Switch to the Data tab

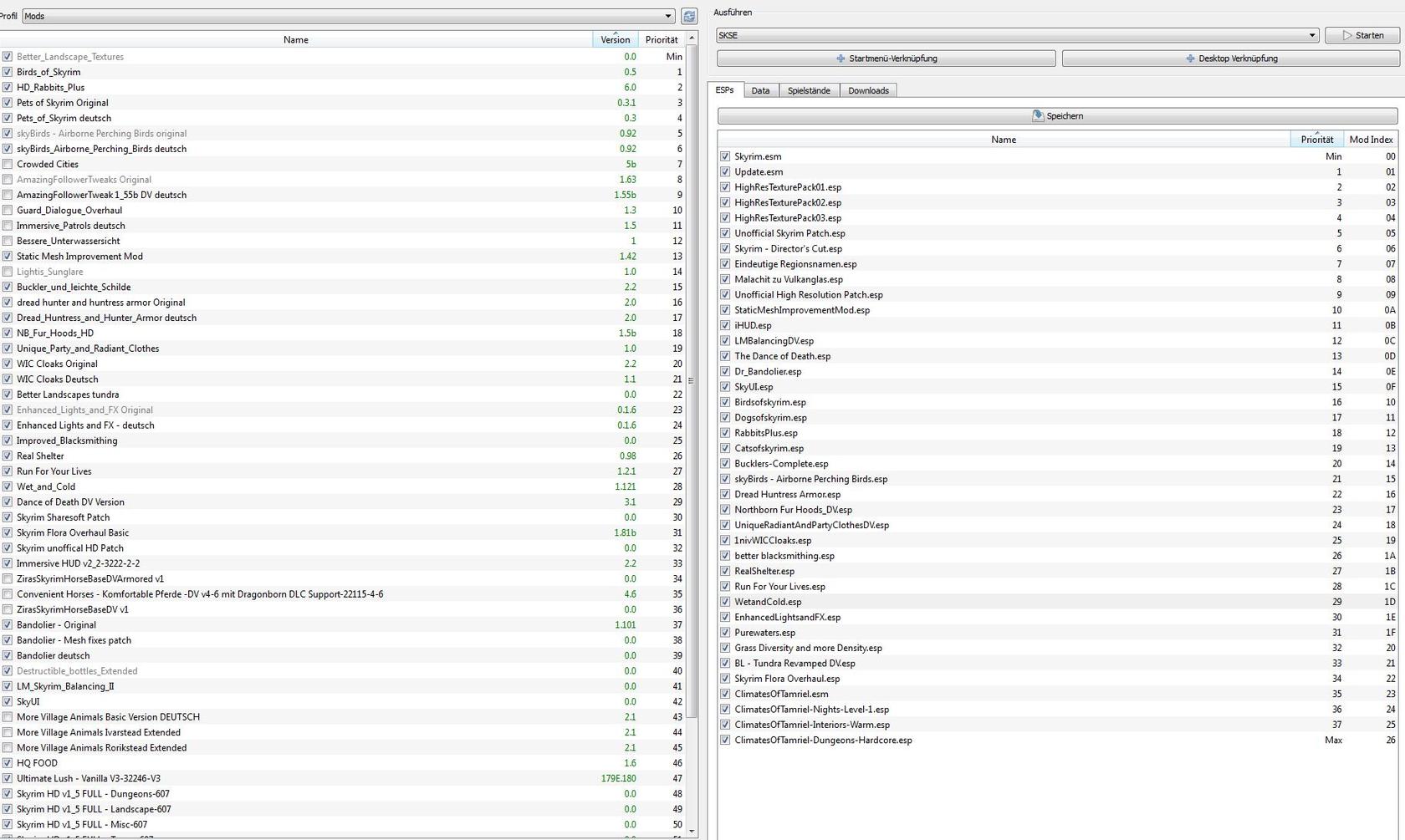click(760, 90)
